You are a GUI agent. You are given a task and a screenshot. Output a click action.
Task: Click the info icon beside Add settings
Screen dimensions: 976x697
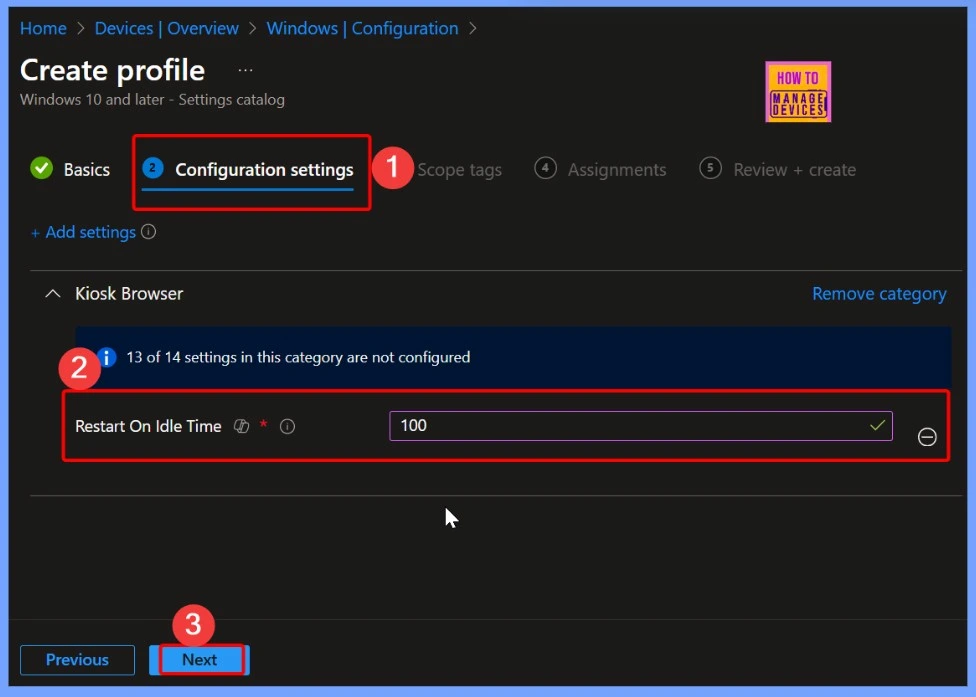(149, 232)
